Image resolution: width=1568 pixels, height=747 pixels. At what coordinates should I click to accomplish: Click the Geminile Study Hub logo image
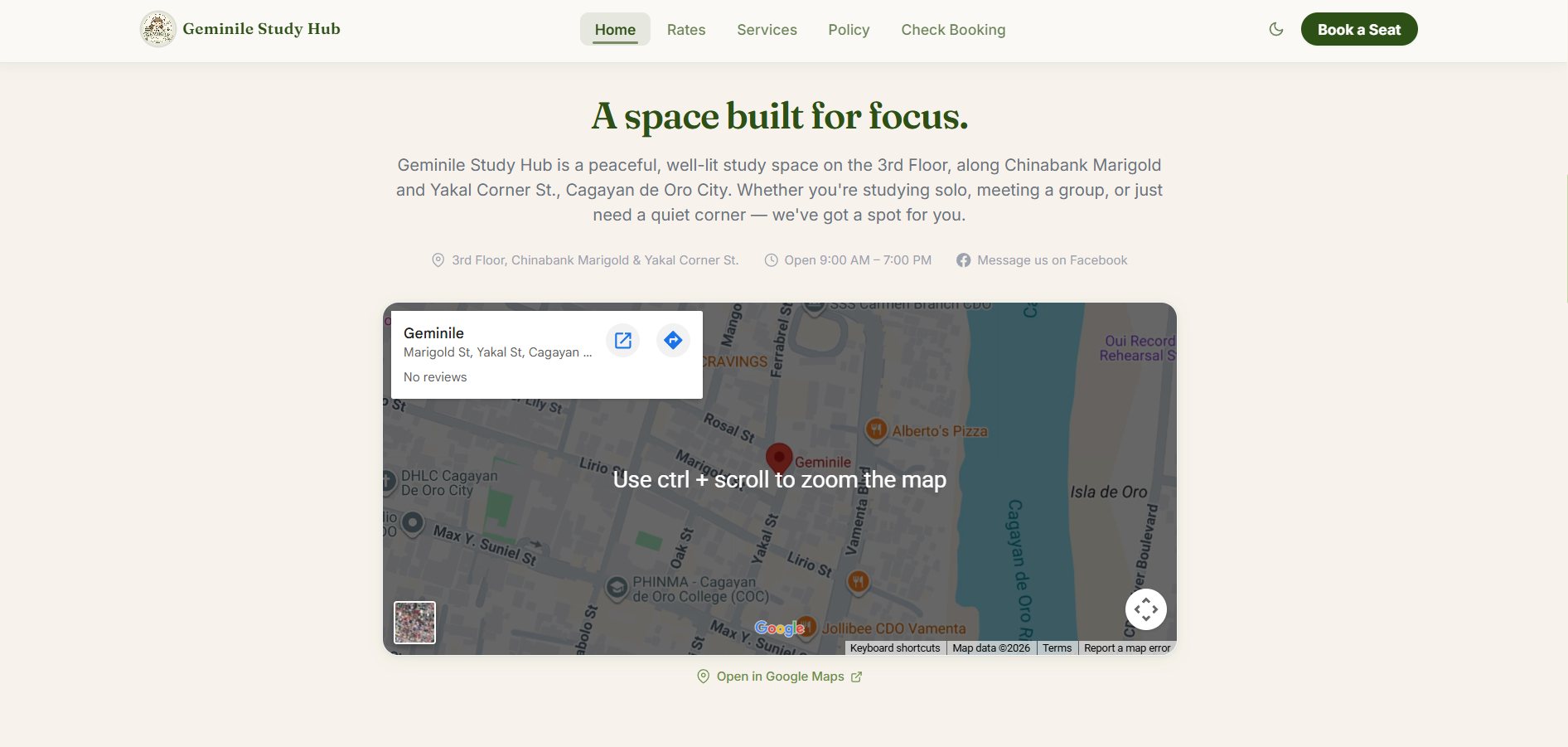pyautogui.click(x=158, y=29)
